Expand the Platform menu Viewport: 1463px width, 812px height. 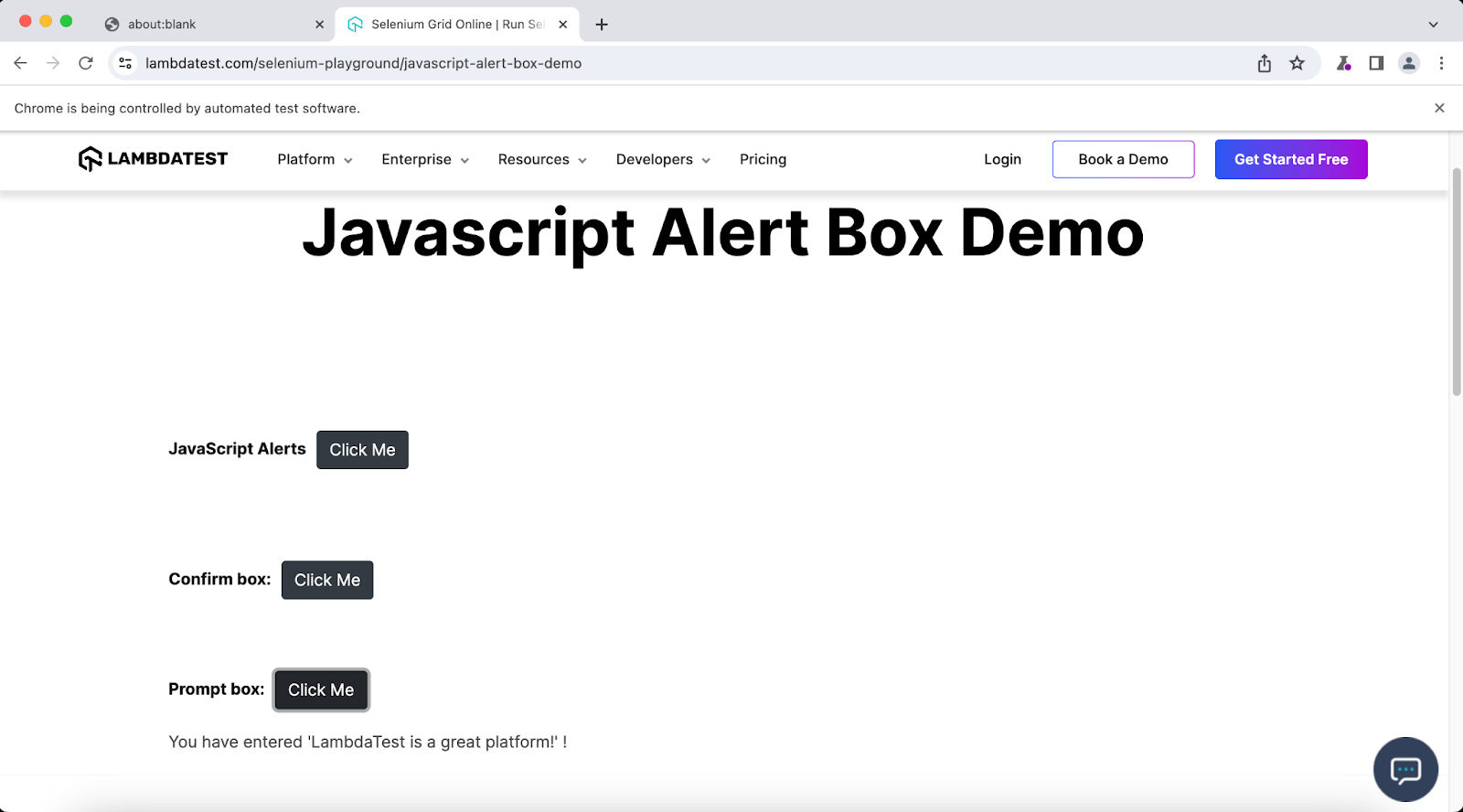tap(315, 159)
